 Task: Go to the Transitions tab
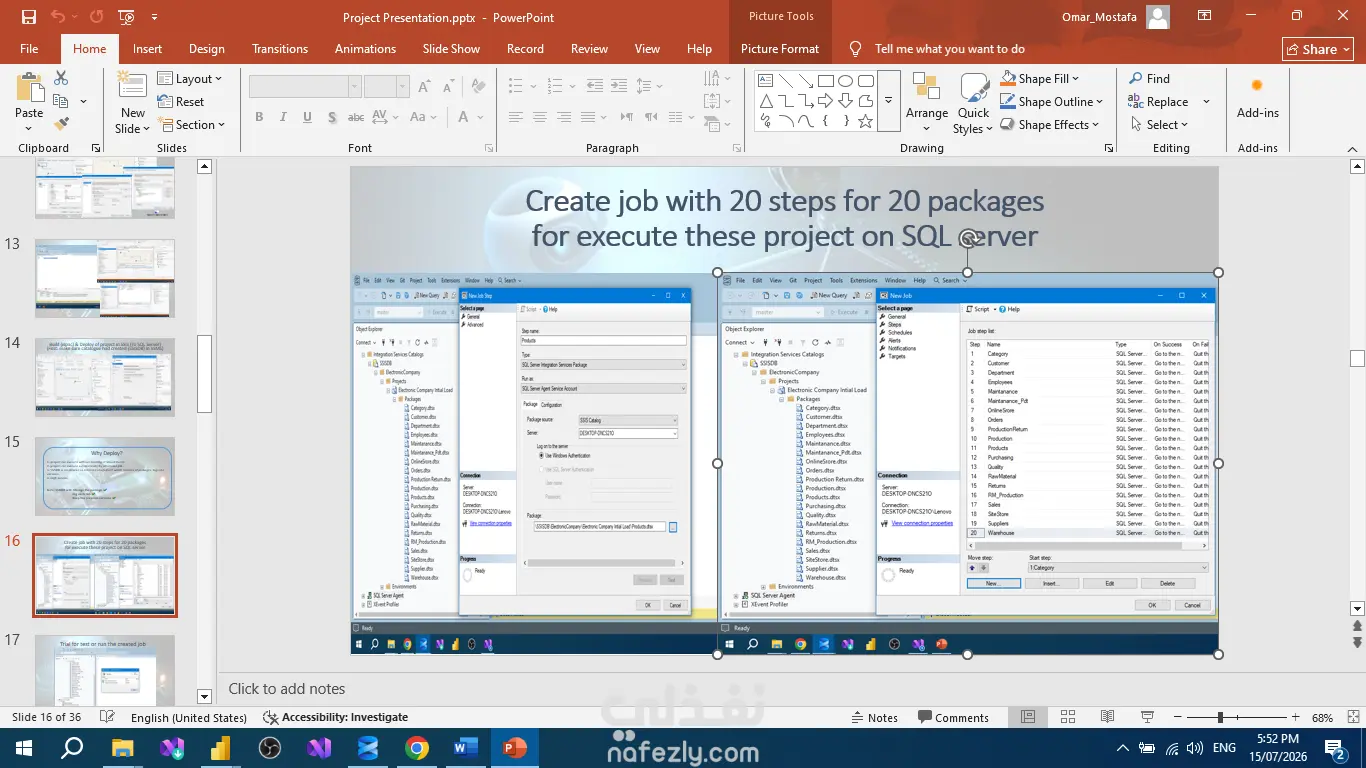(280, 49)
